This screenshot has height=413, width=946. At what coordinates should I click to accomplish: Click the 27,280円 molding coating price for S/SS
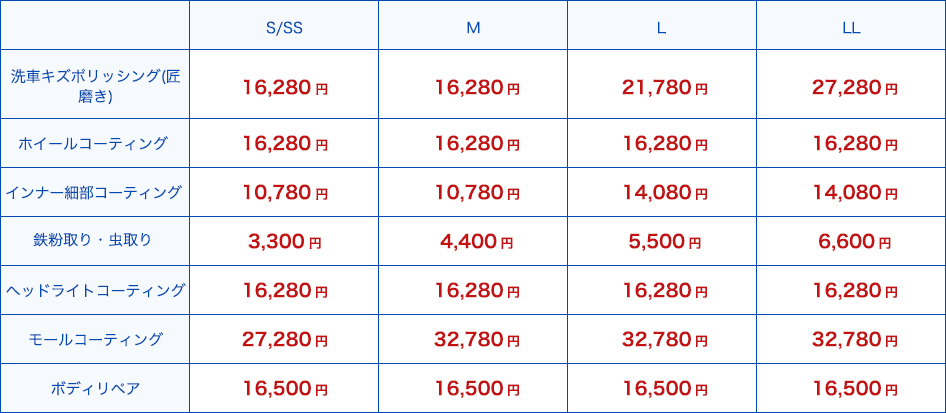tap(285, 340)
